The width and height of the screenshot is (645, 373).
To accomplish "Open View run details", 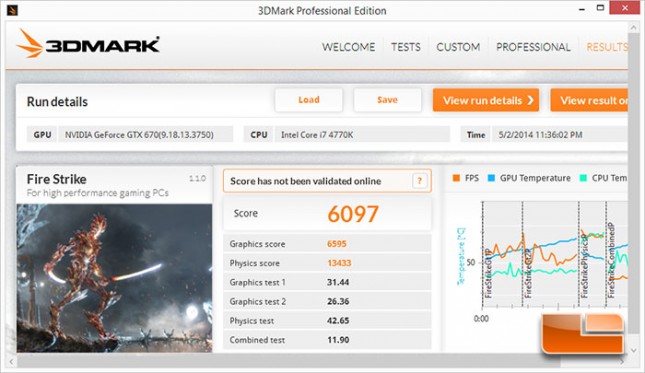I will pos(486,100).
